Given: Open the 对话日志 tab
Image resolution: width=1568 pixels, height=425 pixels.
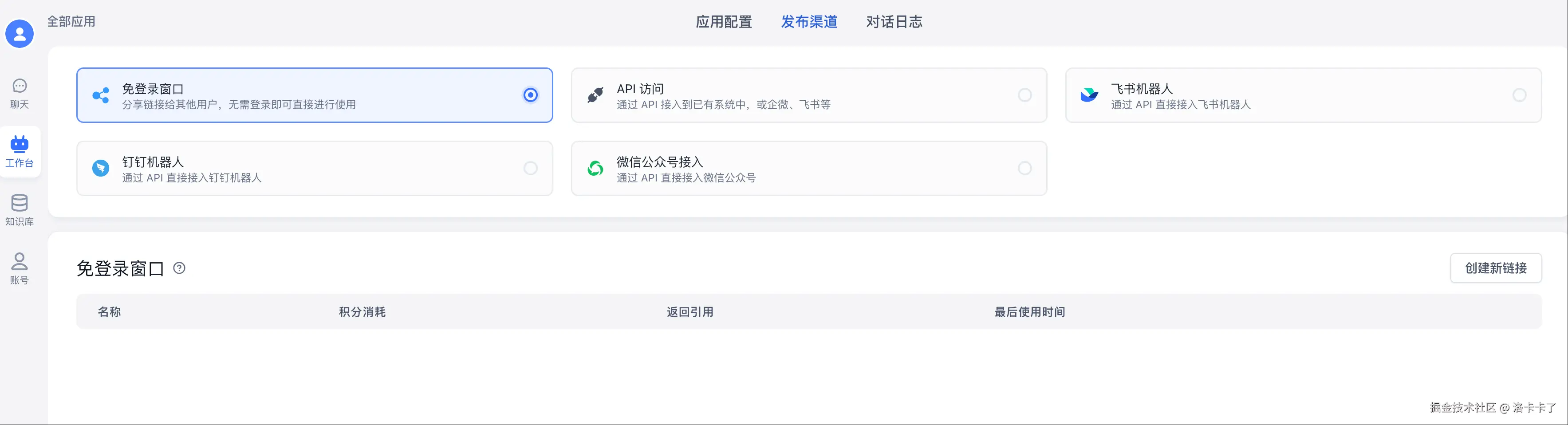Looking at the screenshot, I should tap(894, 22).
